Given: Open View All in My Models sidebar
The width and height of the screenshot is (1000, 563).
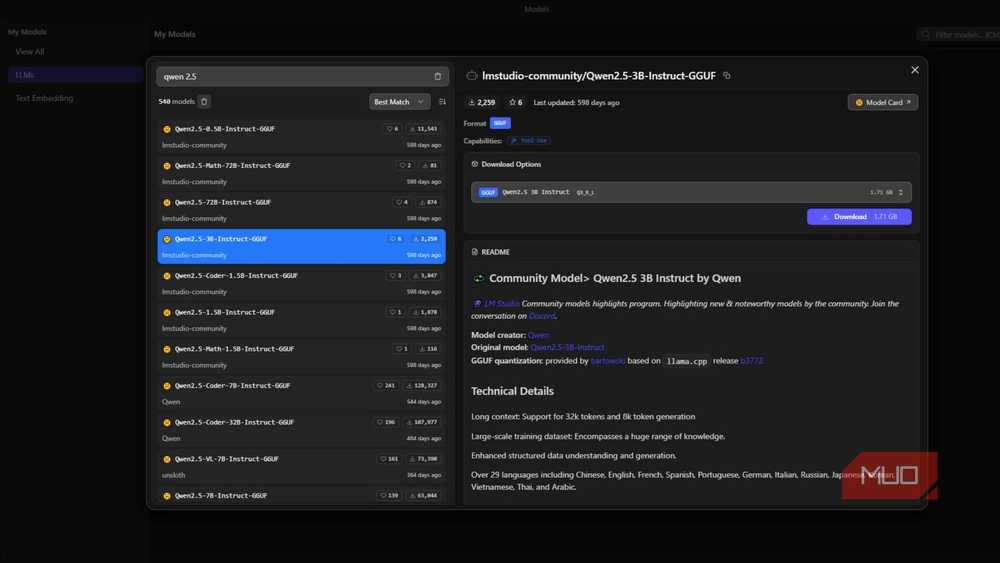Looking at the screenshot, I should (30, 52).
